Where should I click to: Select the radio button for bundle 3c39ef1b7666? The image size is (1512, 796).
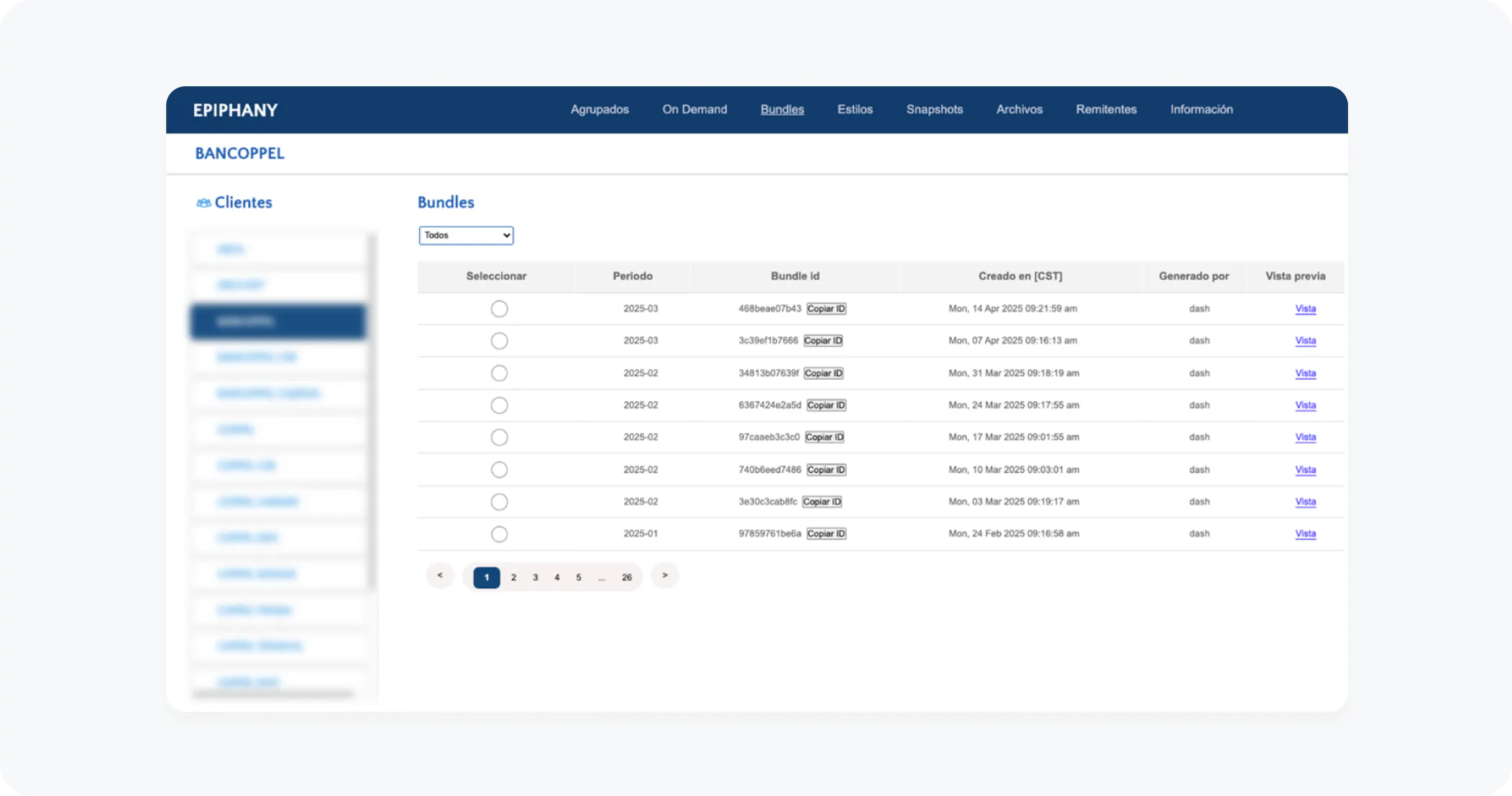tap(499, 341)
